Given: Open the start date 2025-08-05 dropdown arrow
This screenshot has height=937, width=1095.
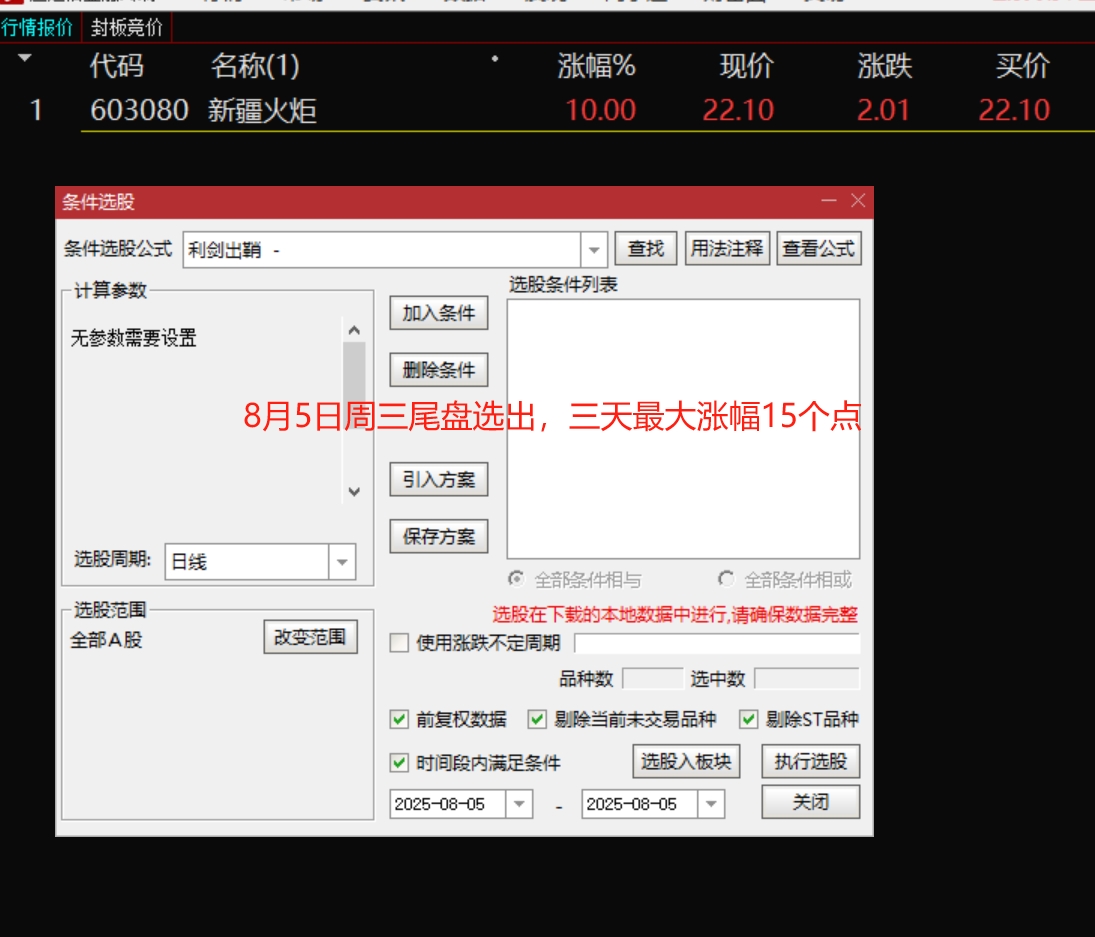Looking at the screenshot, I should (519, 804).
